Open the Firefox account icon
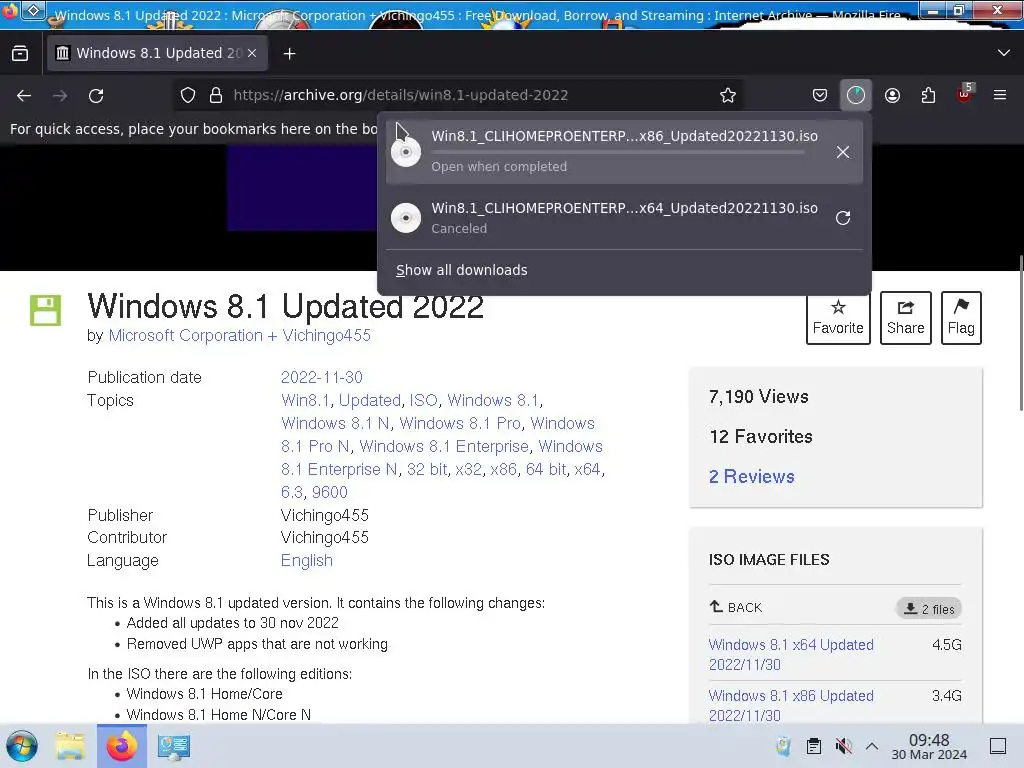The image size is (1024, 768). pos(892,95)
